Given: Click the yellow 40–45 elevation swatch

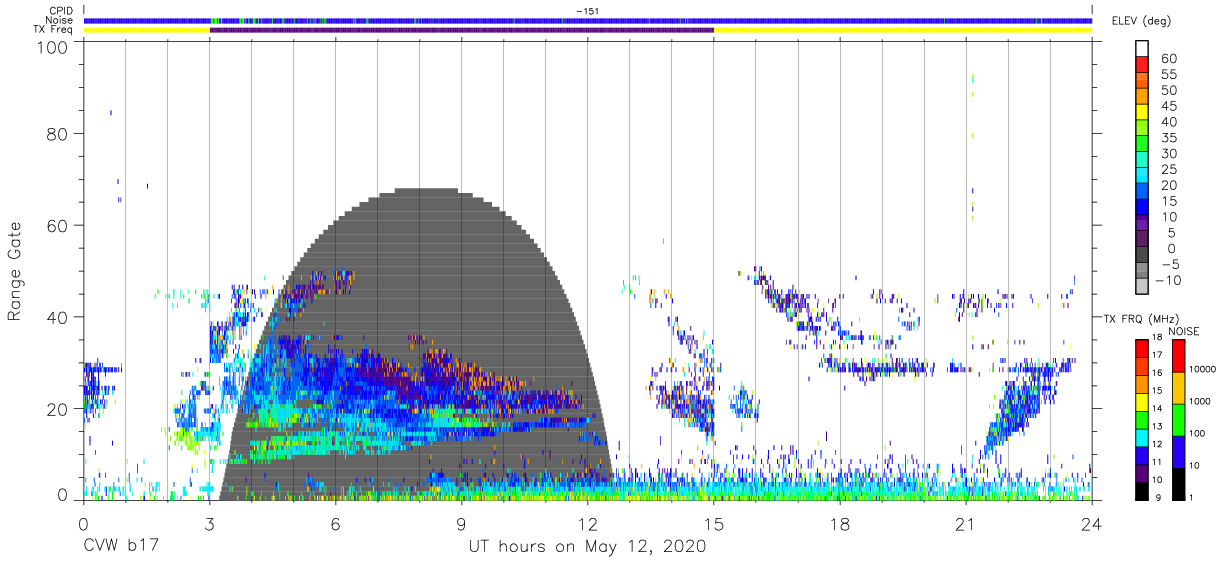Looking at the screenshot, I should pyautogui.click(x=1143, y=113).
